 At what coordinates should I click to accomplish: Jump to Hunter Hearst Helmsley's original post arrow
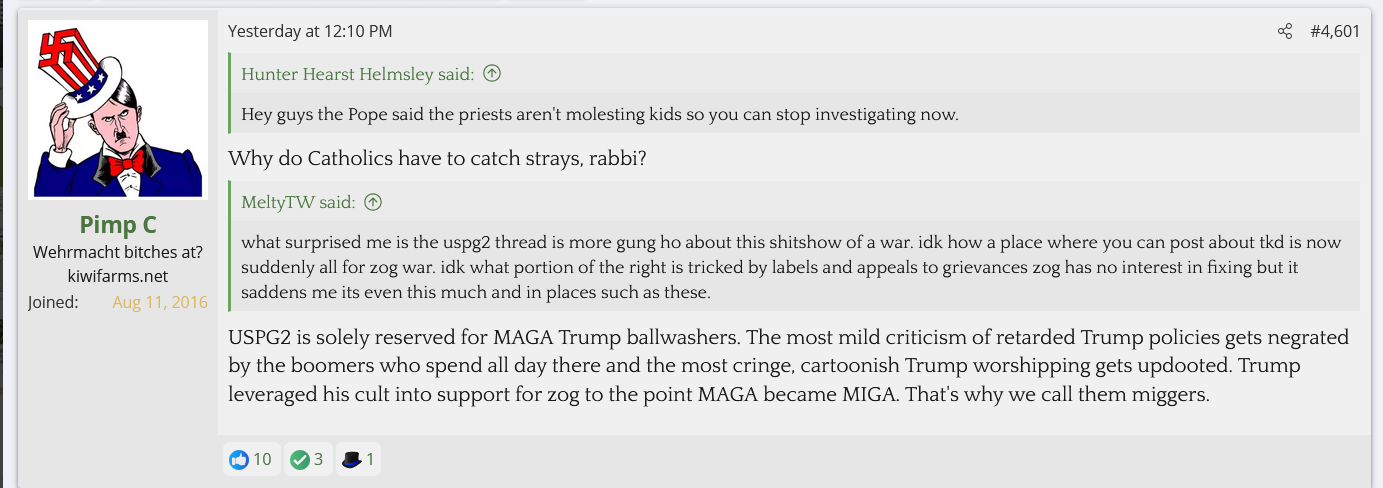pos(492,74)
